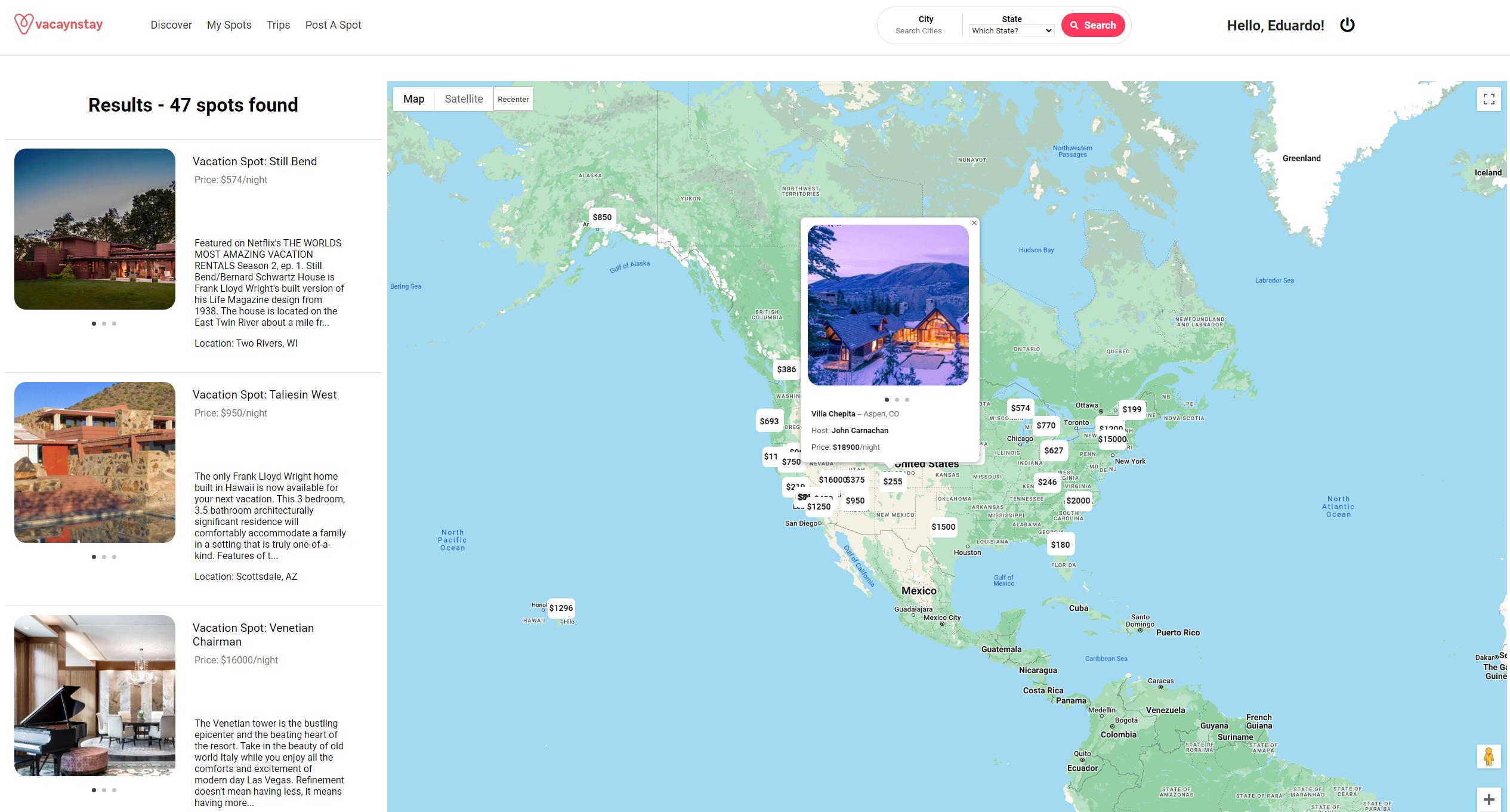
Task: Select the $1500 Texas map marker
Action: click(x=943, y=527)
